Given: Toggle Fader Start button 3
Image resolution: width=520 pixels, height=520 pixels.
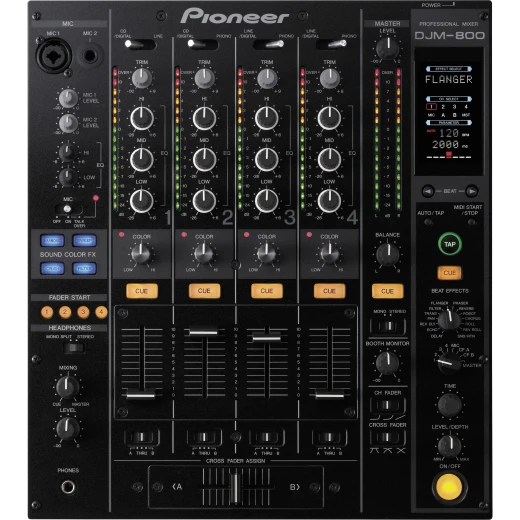Looking at the screenshot, I should 83,312.
